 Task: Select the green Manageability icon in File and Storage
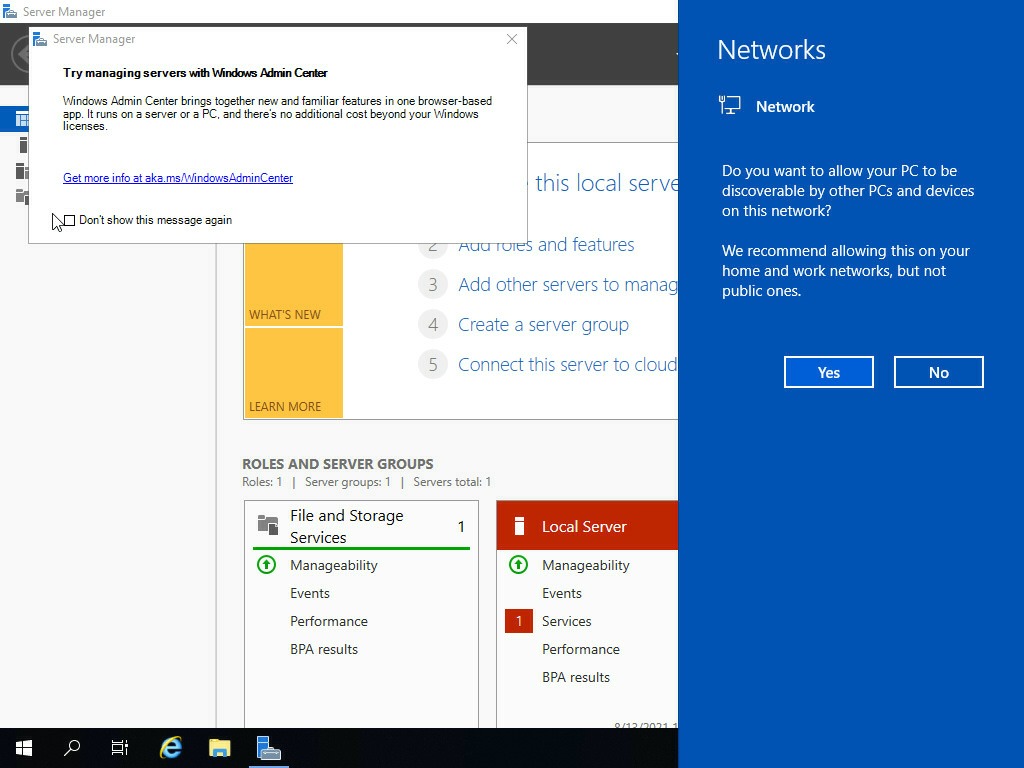point(266,564)
